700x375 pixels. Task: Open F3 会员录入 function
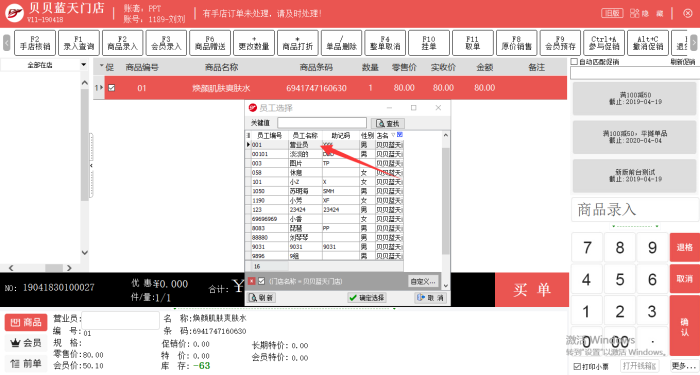tap(166, 43)
